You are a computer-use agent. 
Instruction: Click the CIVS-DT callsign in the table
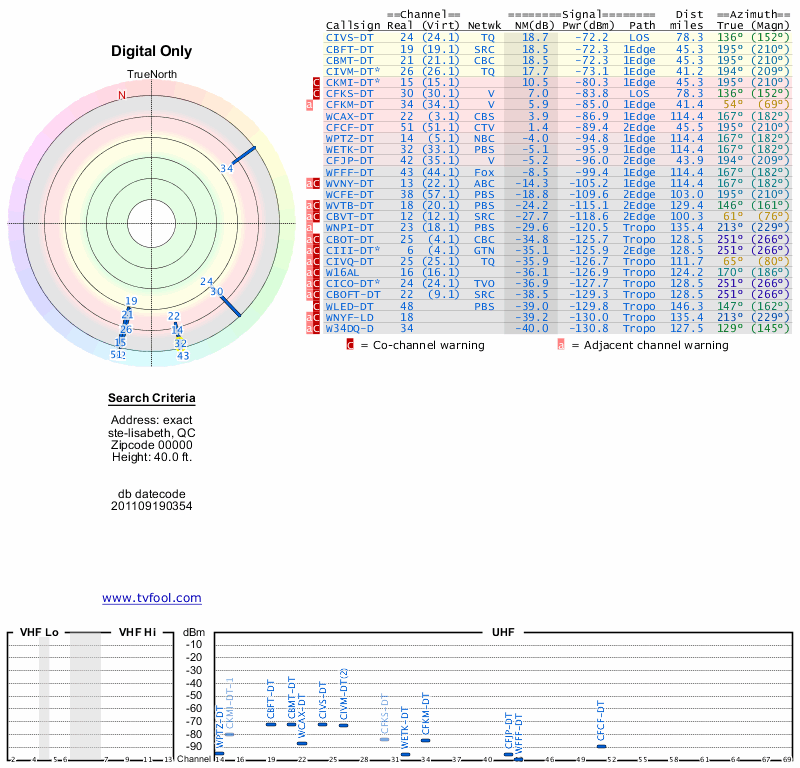(x=350, y=36)
